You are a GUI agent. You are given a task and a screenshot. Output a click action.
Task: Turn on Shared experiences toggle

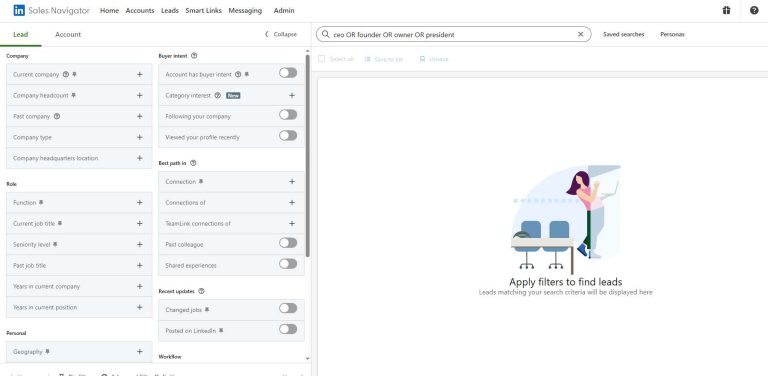pos(288,264)
